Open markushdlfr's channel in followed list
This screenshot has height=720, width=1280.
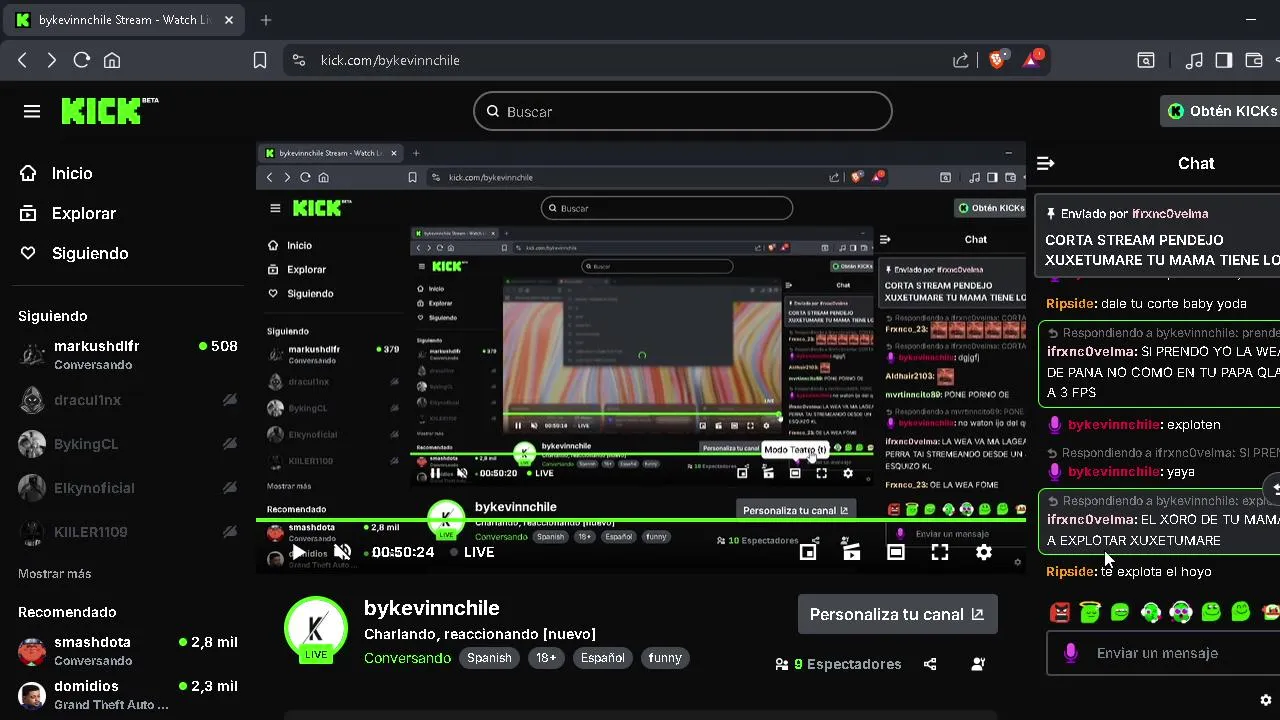pyautogui.click(x=127, y=355)
